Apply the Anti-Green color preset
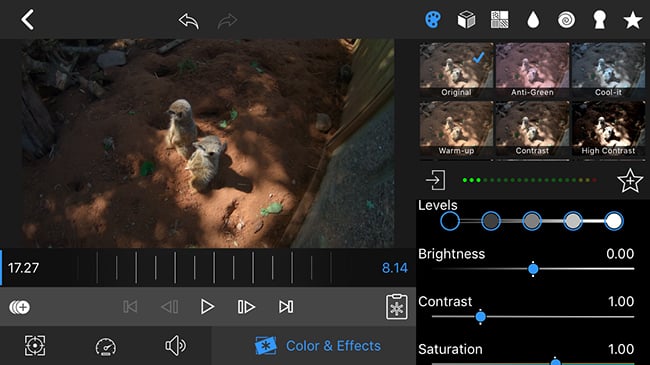The width and height of the screenshot is (650, 365). click(x=532, y=70)
